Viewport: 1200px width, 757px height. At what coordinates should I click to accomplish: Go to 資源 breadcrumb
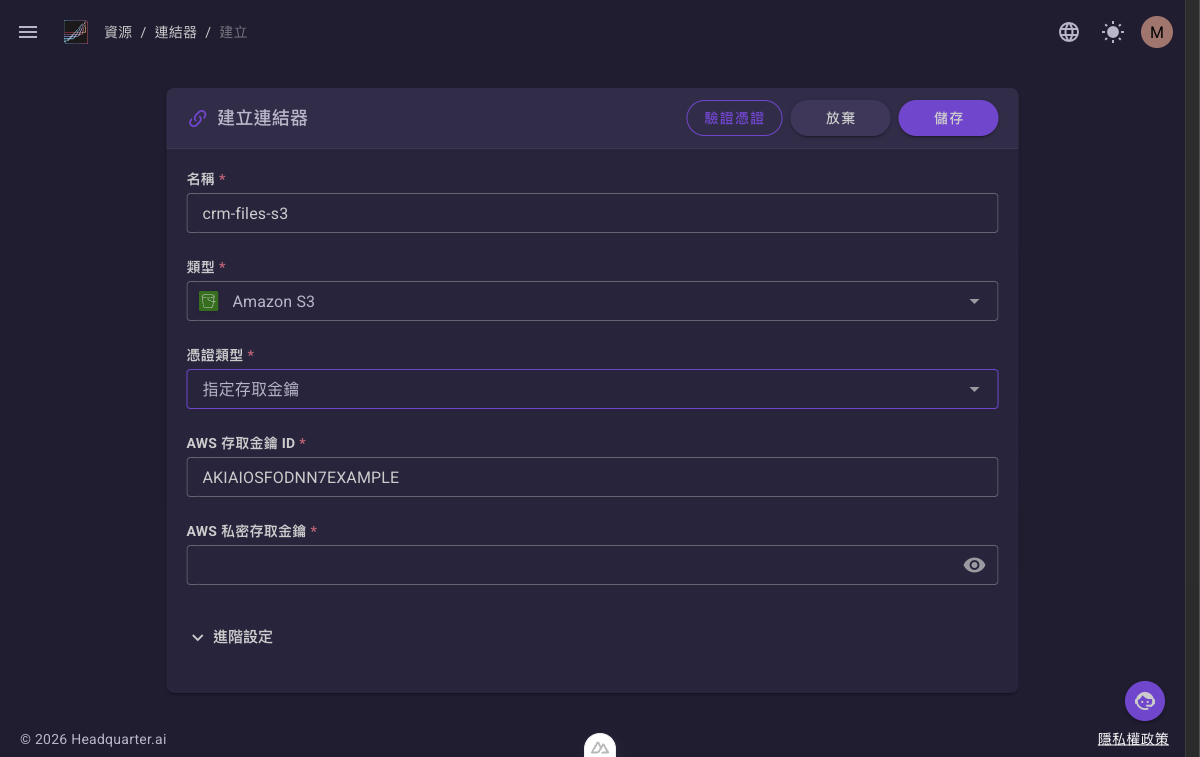click(118, 32)
